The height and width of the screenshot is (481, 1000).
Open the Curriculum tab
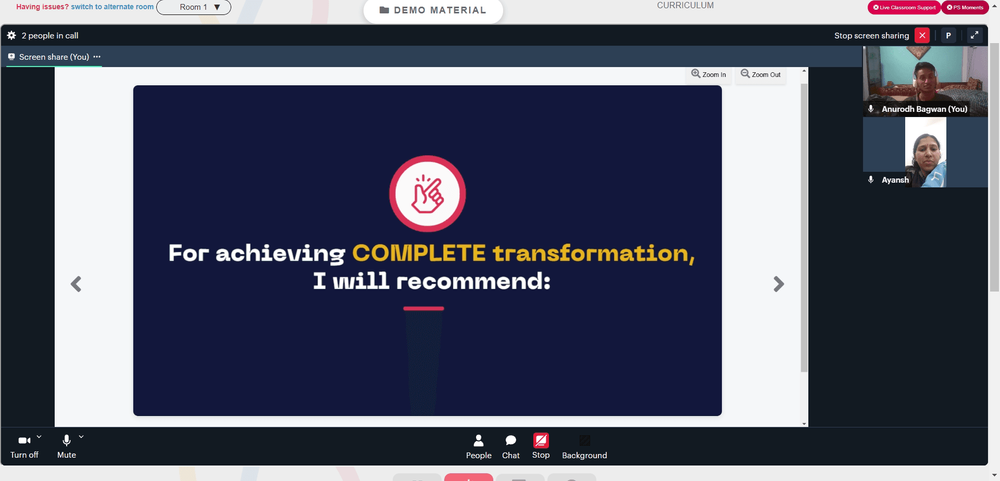tap(686, 5)
